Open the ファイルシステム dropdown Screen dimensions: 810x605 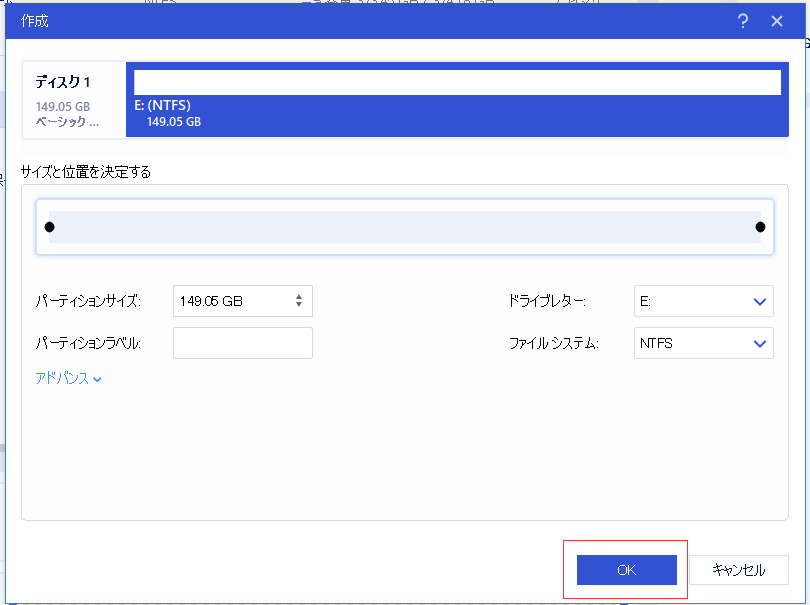pyautogui.click(x=703, y=342)
